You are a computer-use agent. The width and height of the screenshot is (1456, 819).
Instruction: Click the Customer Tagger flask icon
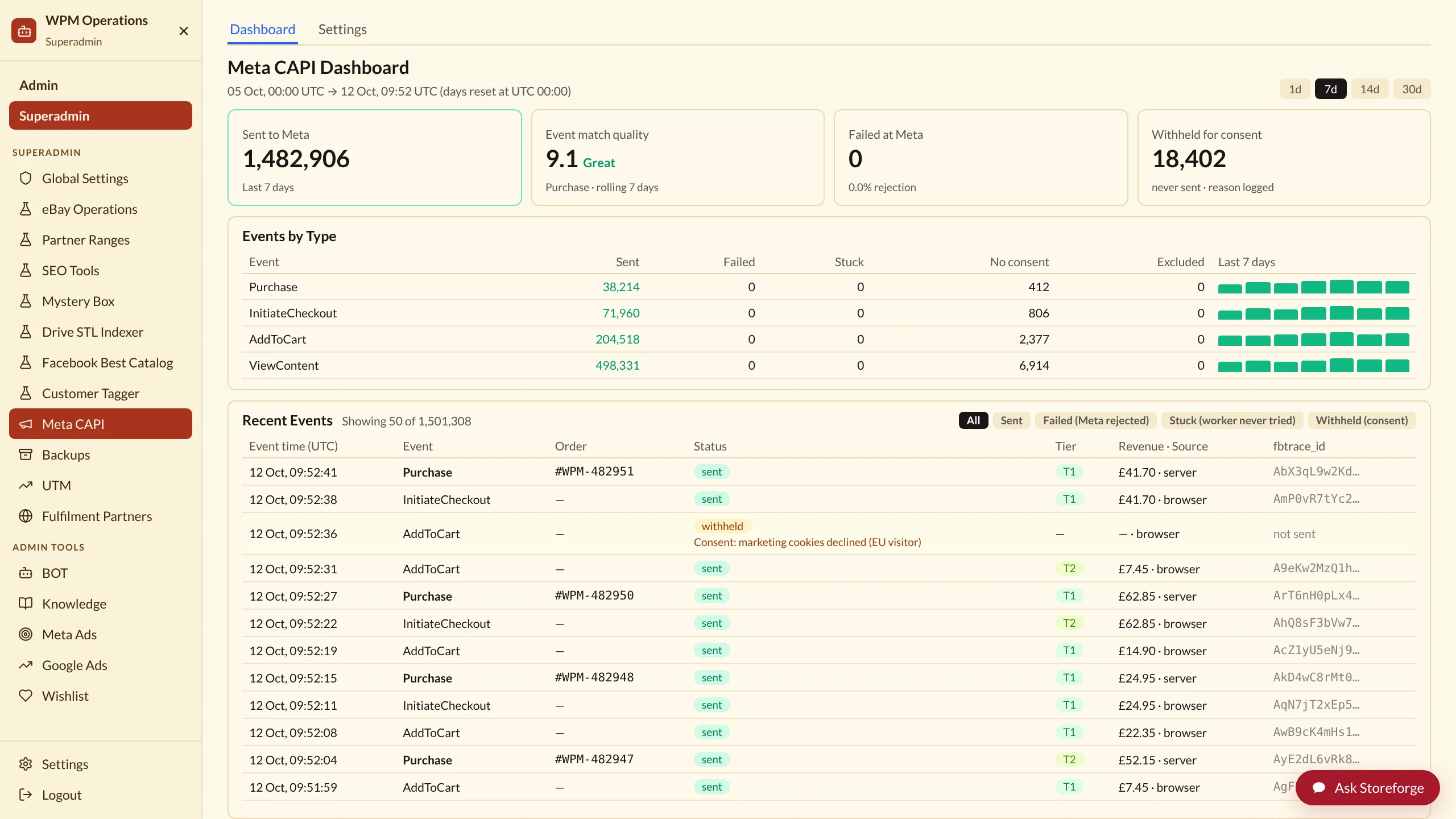[26, 393]
